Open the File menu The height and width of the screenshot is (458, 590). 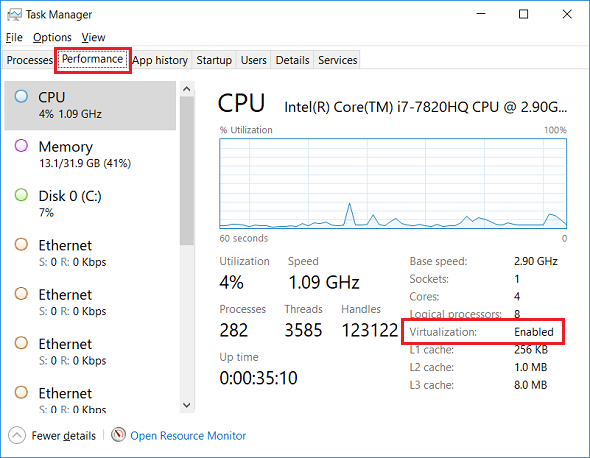coord(14,38)
